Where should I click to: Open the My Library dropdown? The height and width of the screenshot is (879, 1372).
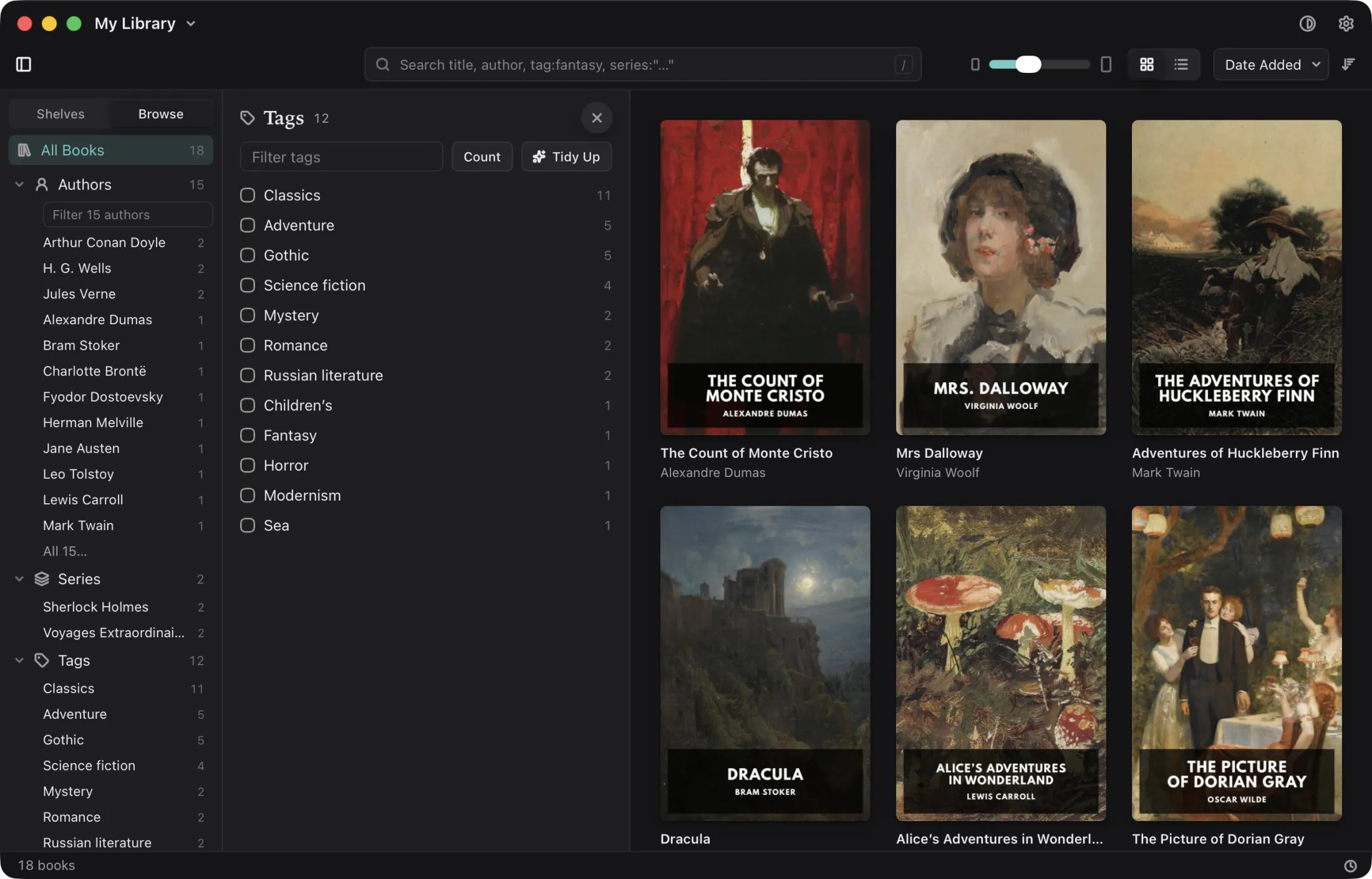tap(145, 24)
